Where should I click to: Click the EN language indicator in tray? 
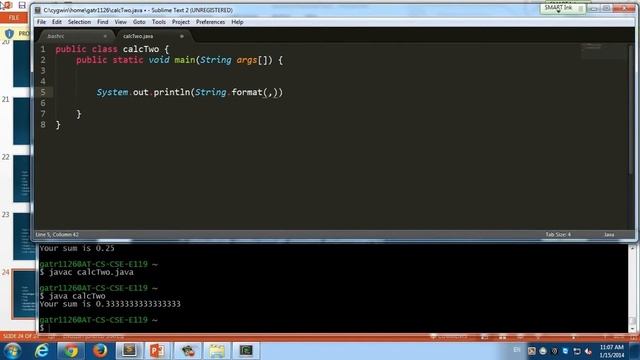(x=517, y=350)
